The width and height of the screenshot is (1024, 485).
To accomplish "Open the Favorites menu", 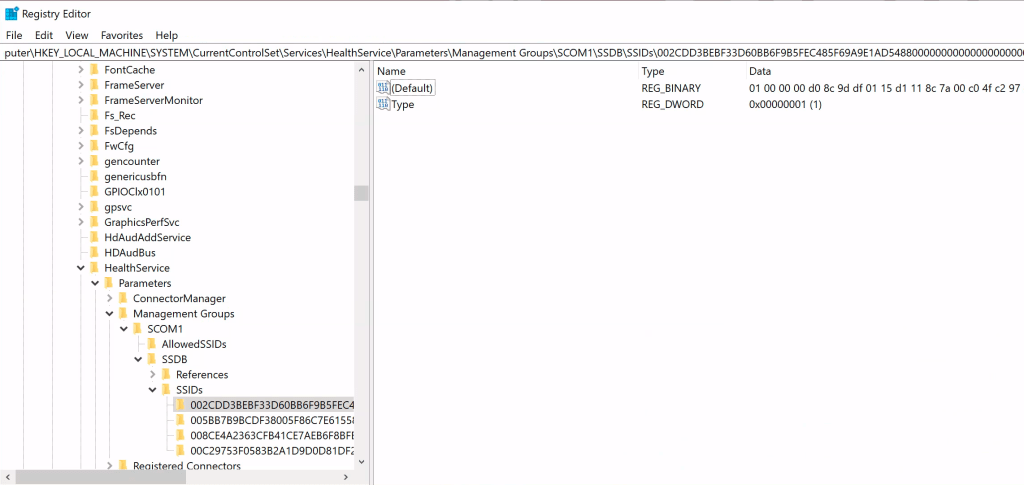I will pyautogui.click(x=121, y=35).
